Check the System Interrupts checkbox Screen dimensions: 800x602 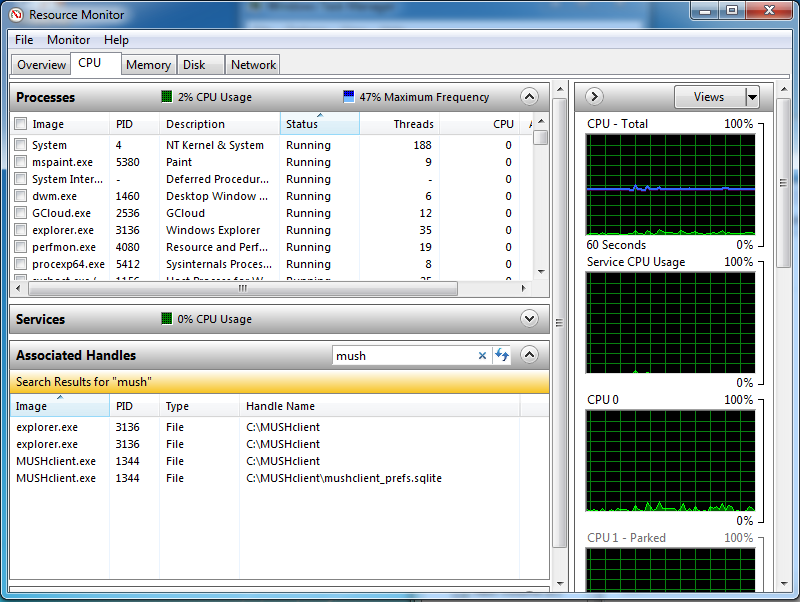21,179
